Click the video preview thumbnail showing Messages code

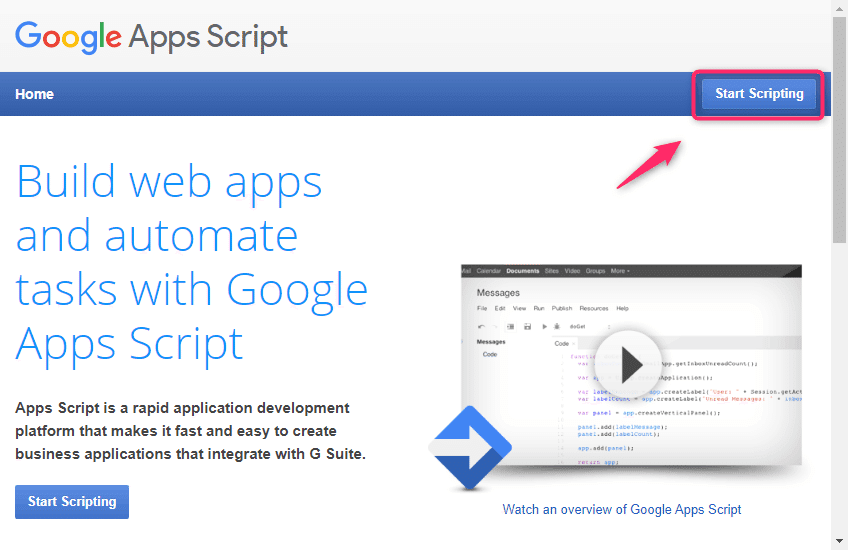coord(631,365)
